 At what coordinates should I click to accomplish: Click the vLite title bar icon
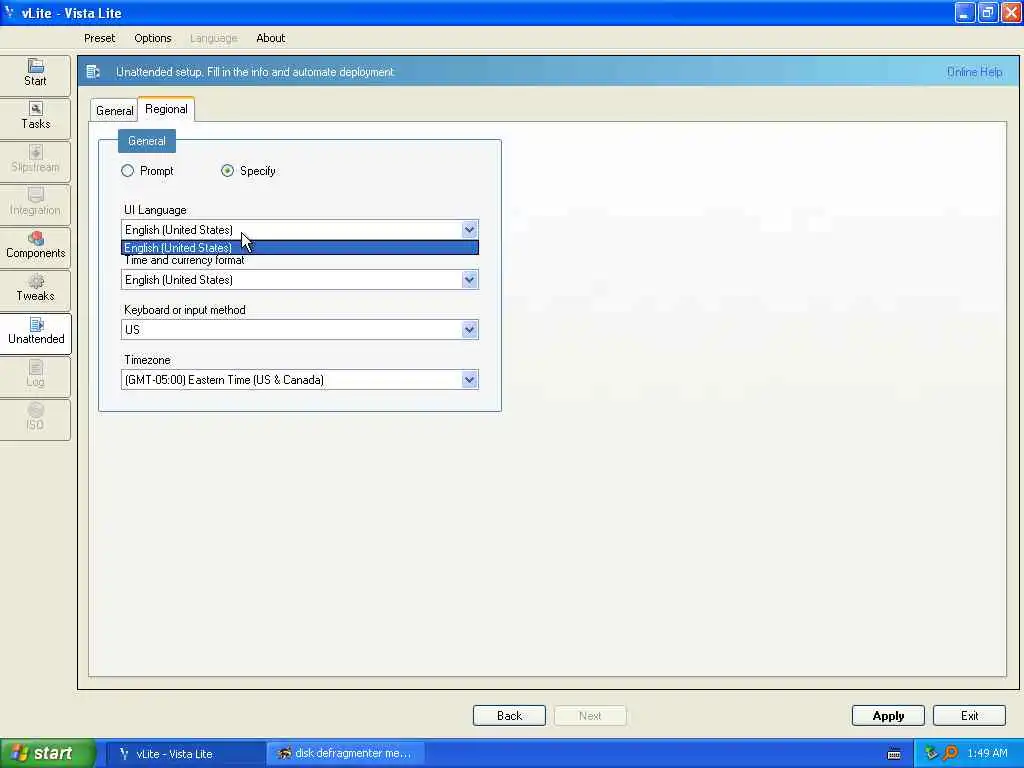click(x=8, y=12)
